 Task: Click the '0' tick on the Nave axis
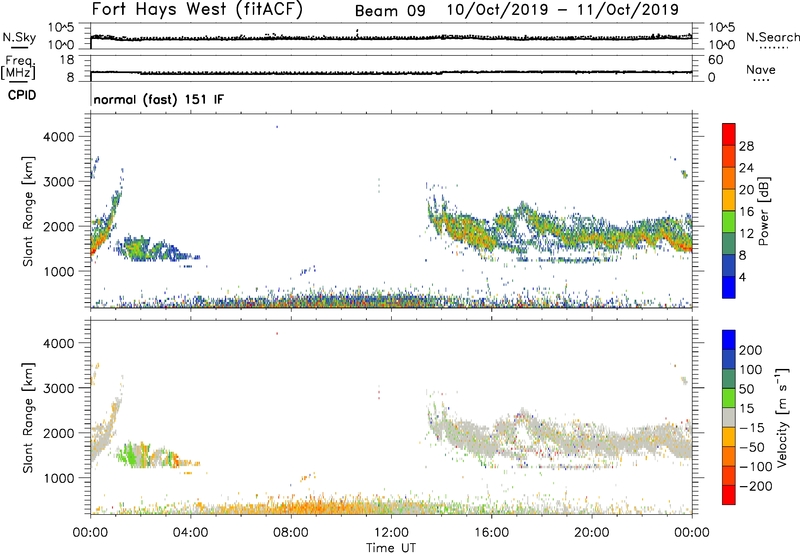pyautogui.click(x=712, y=78)
